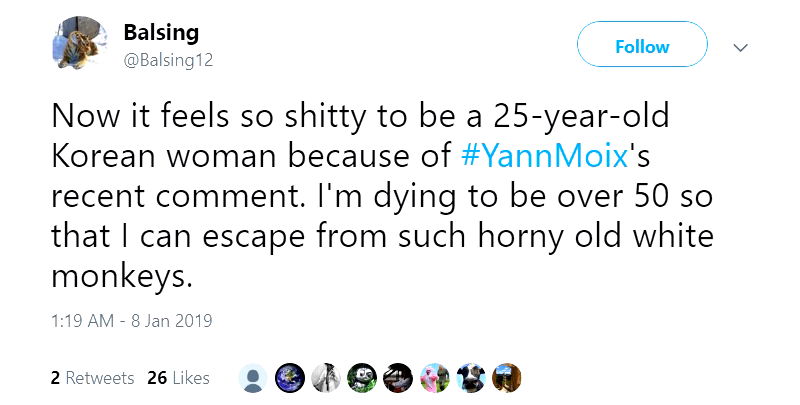Open the green cartoon liker avatar
The width and height of the screenshot is (800, 405).
(x=362, y=377)
